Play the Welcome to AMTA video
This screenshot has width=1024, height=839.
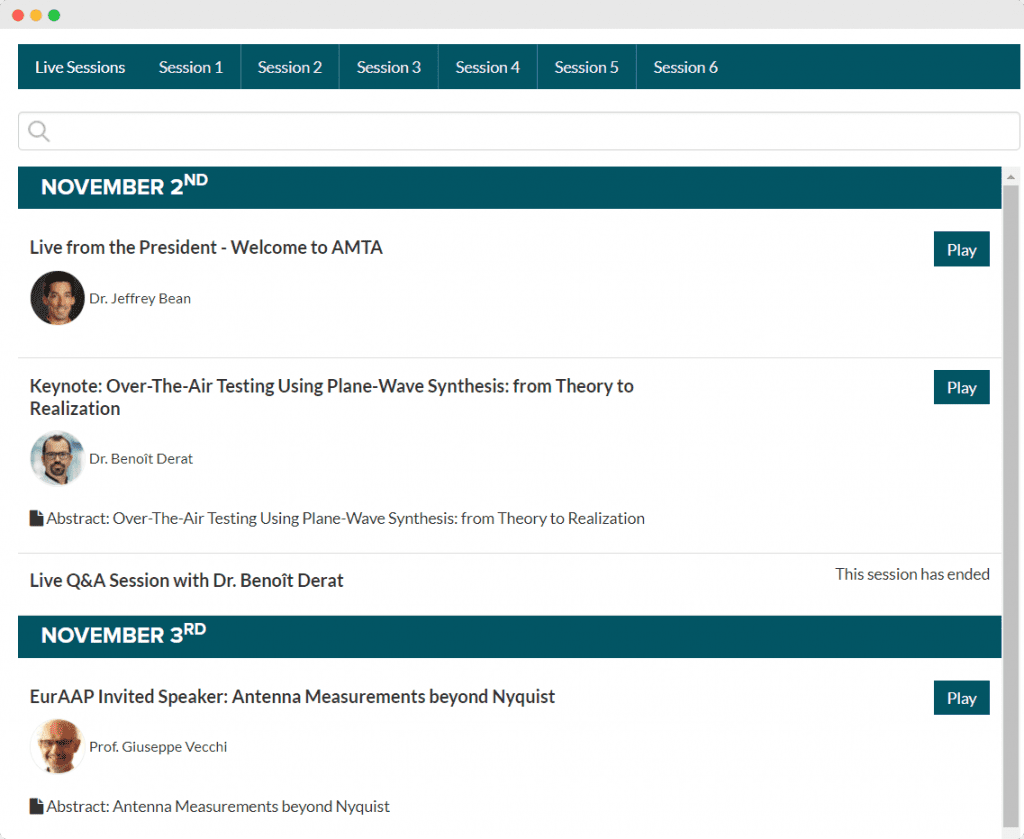coord(961,249)
